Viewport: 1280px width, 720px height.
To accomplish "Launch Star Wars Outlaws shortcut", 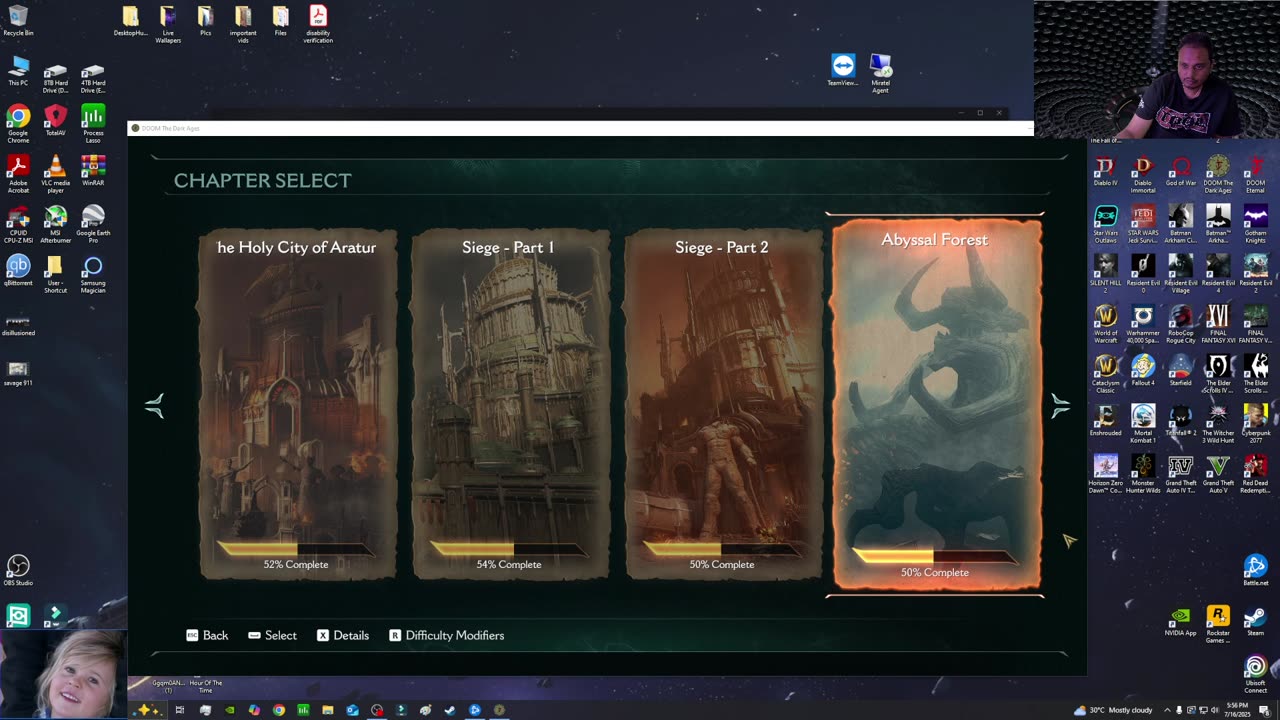I will pyautogui.click(x=1106, y=224).
